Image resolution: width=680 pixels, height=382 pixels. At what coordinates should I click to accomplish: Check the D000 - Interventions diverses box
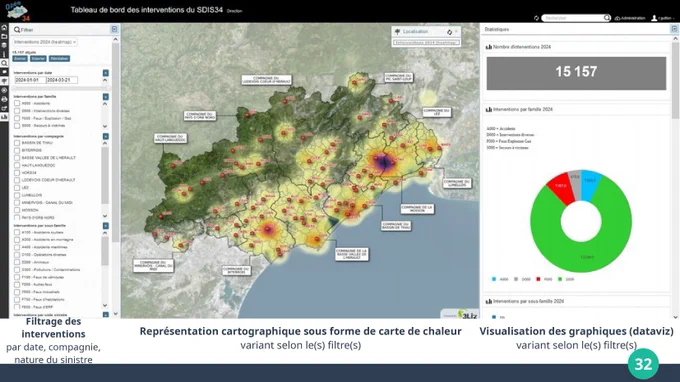point(17,111)
